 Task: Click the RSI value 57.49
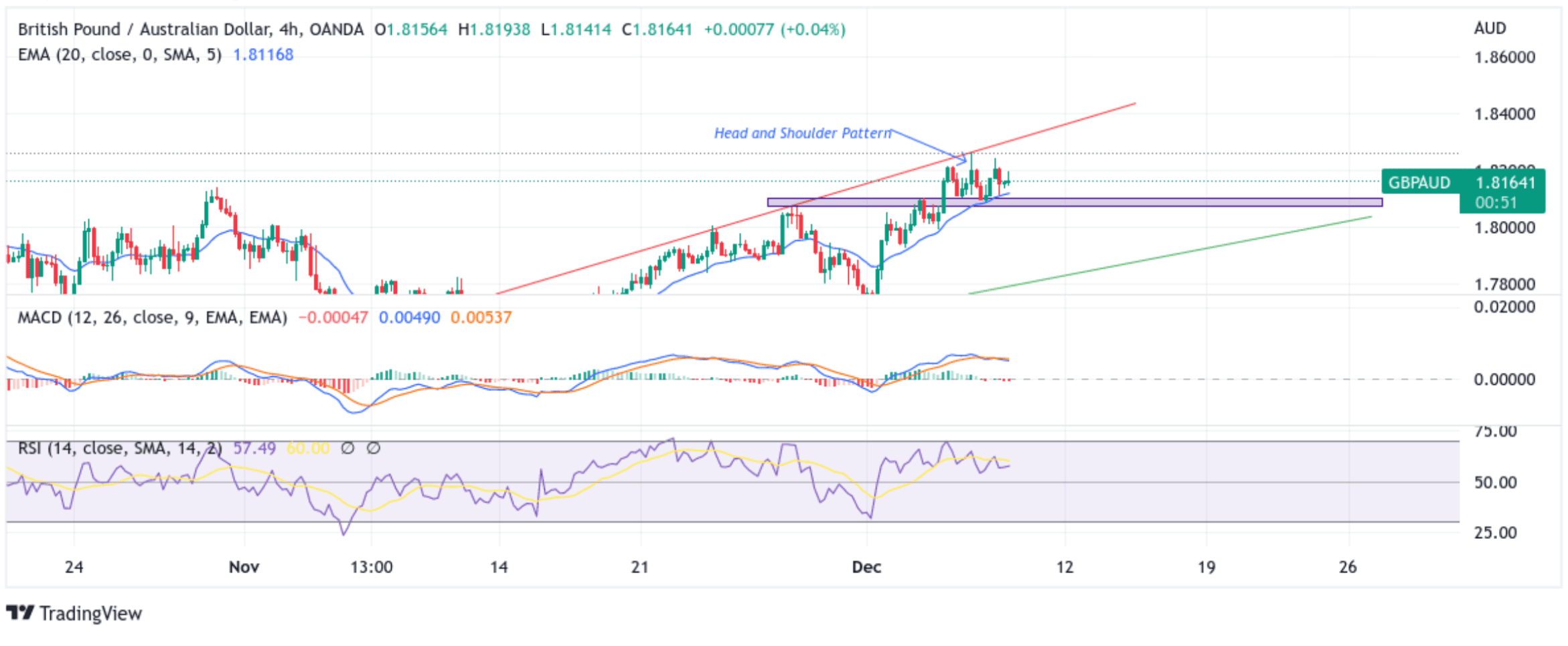click(x=254, y=448)
